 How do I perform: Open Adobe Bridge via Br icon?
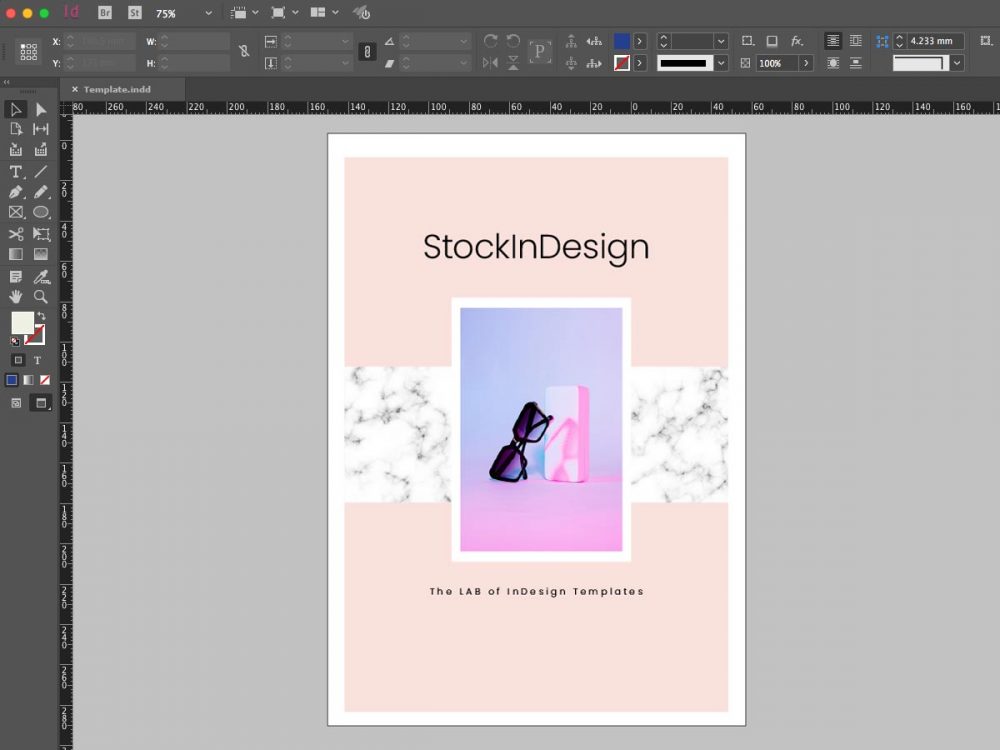[x=105, y=13]
